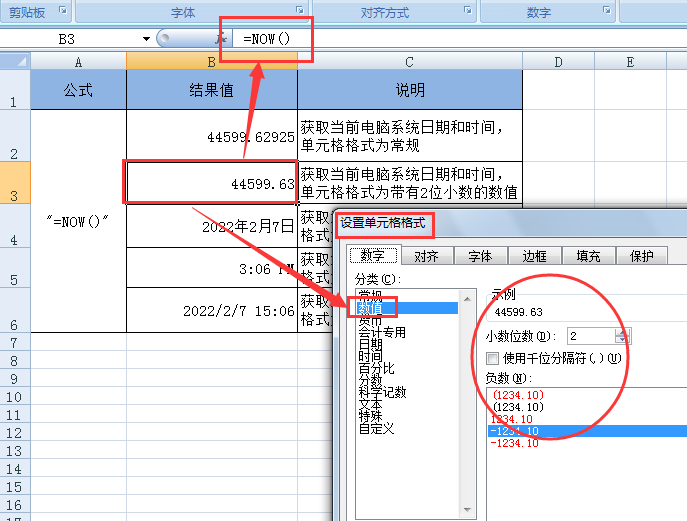
Task: Click the header cell 公式
Action: pyautogui.click(x=78, y=90)
